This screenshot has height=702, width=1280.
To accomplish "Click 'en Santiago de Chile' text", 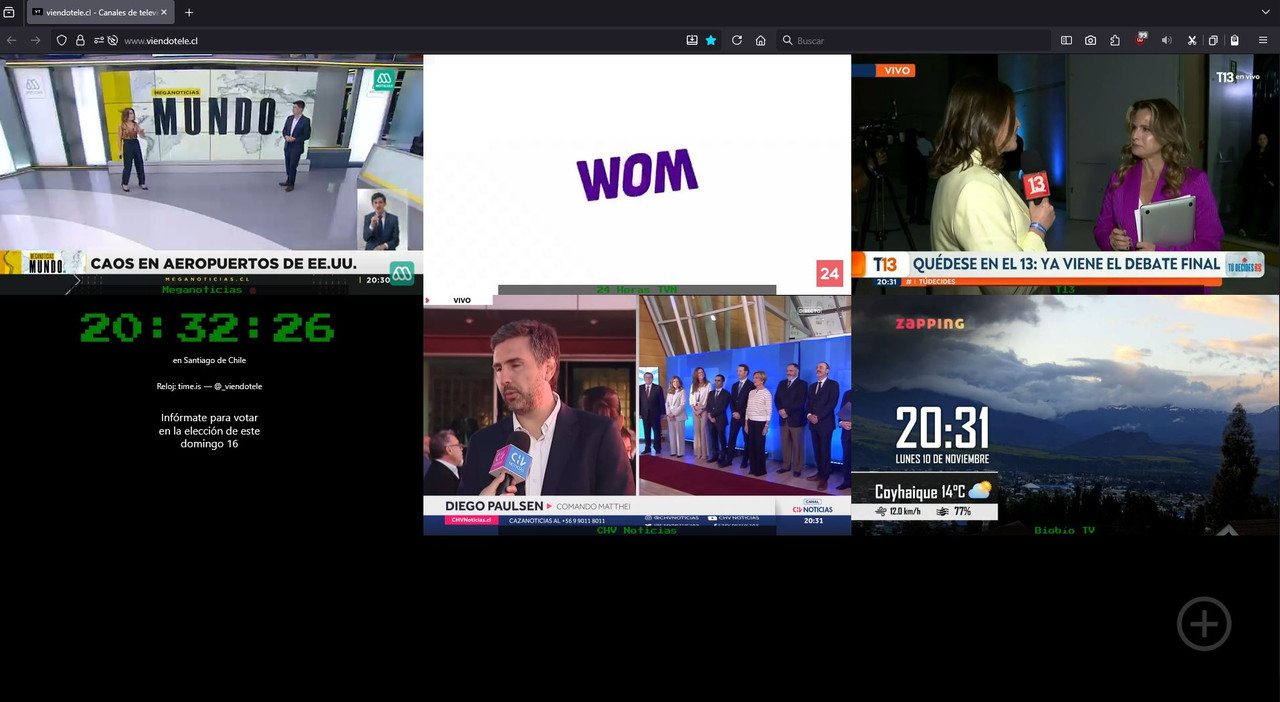I will point(209,360).
